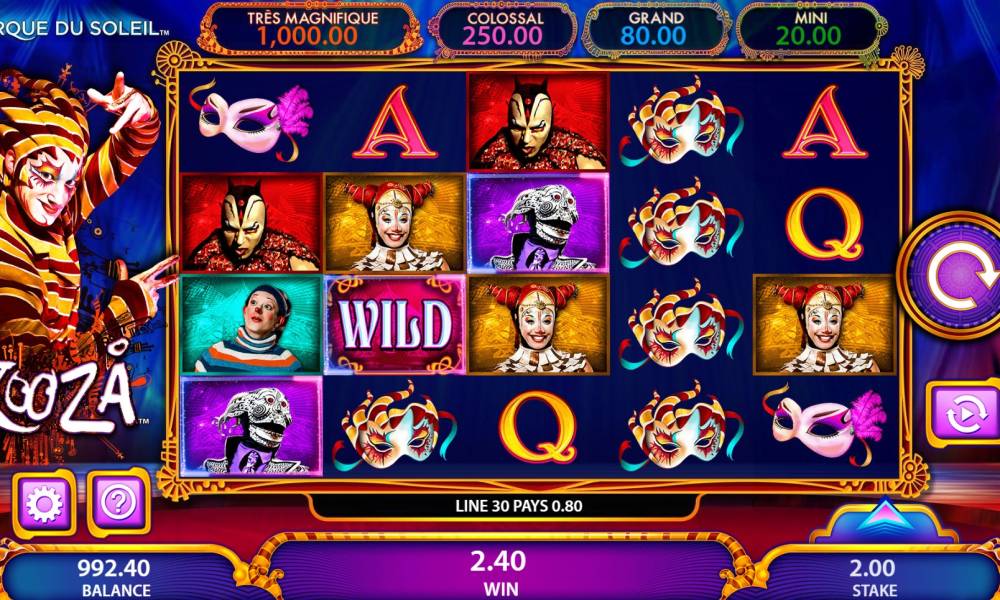Click the A symbol in the second reel

click(x=395, y=122)
